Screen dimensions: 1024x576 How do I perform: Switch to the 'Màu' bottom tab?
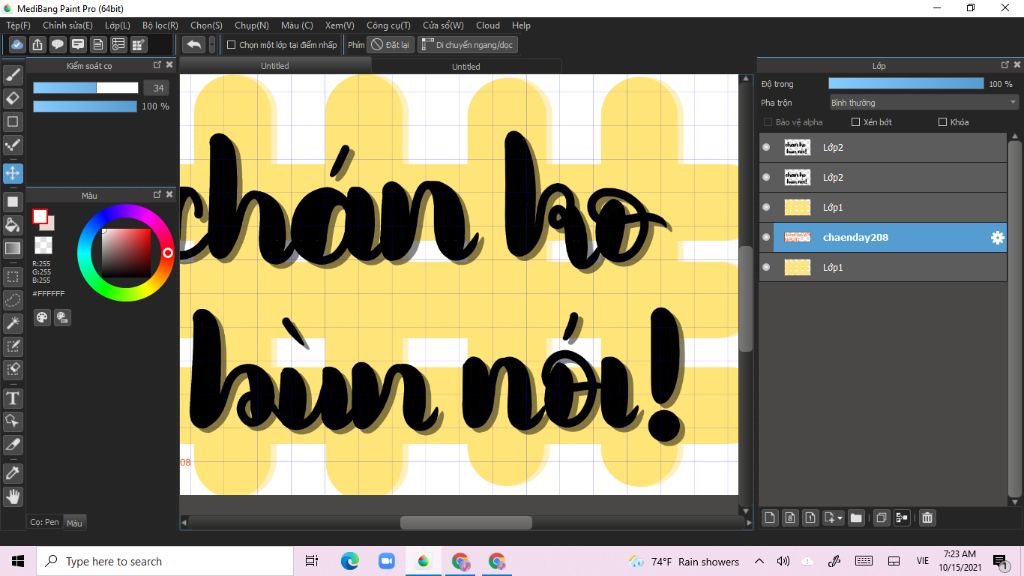click(74, 522)
